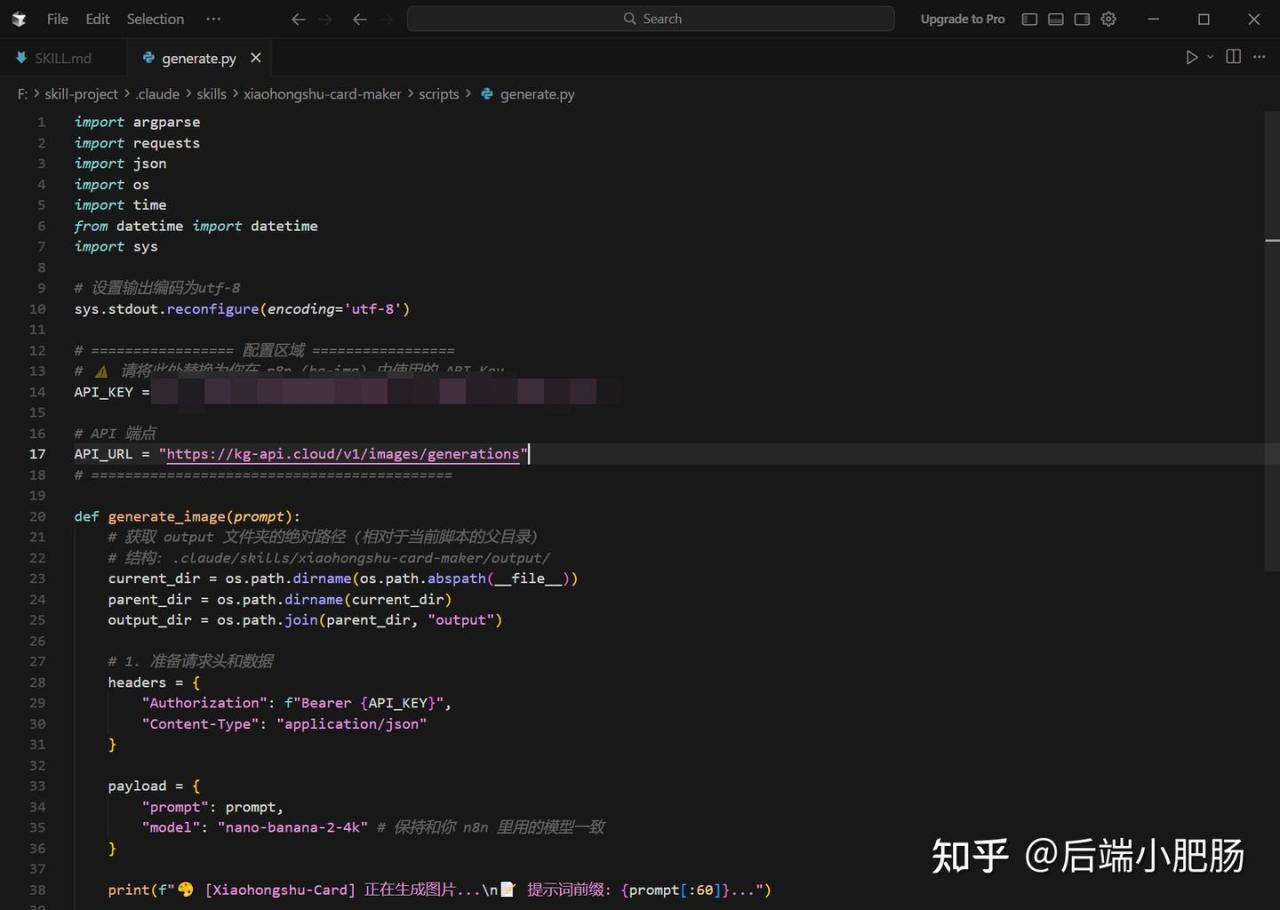The image size is (1280, 910).
Task: Run the Python file with play icon
Action: coord(1191,58)
